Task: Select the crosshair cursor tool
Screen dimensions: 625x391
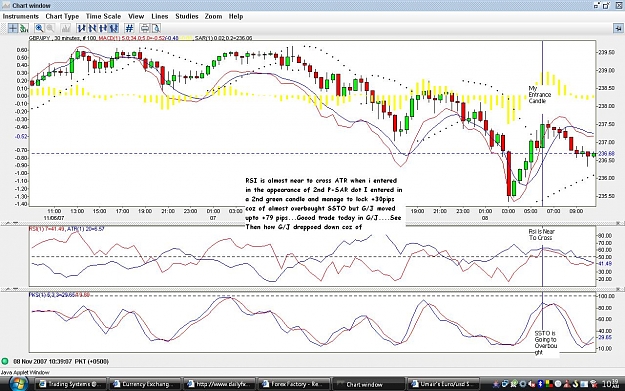Action: (13, 28)
